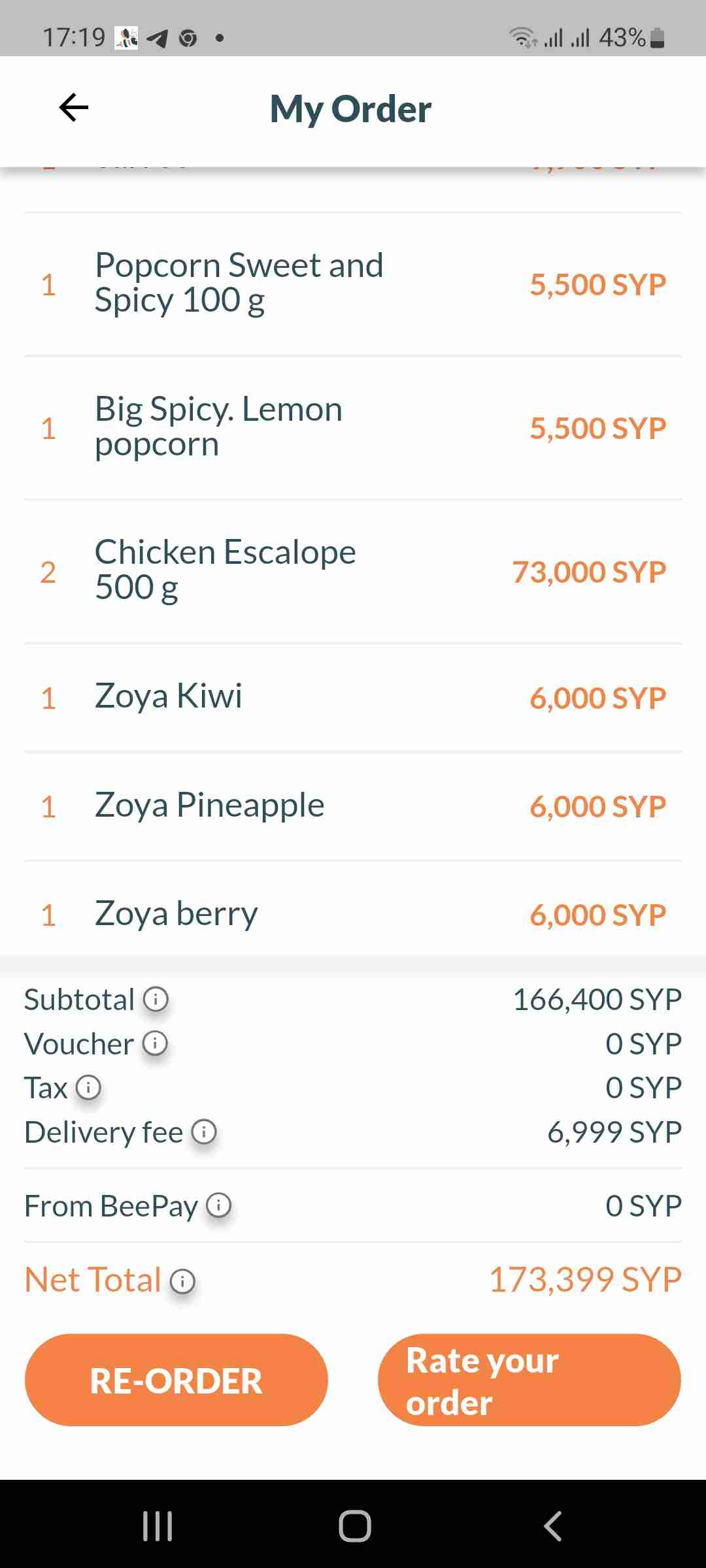Tap the back arrow in My Order header
Image resolution: width=706 pixels, height=1568 pixels.
click(73, 108)
